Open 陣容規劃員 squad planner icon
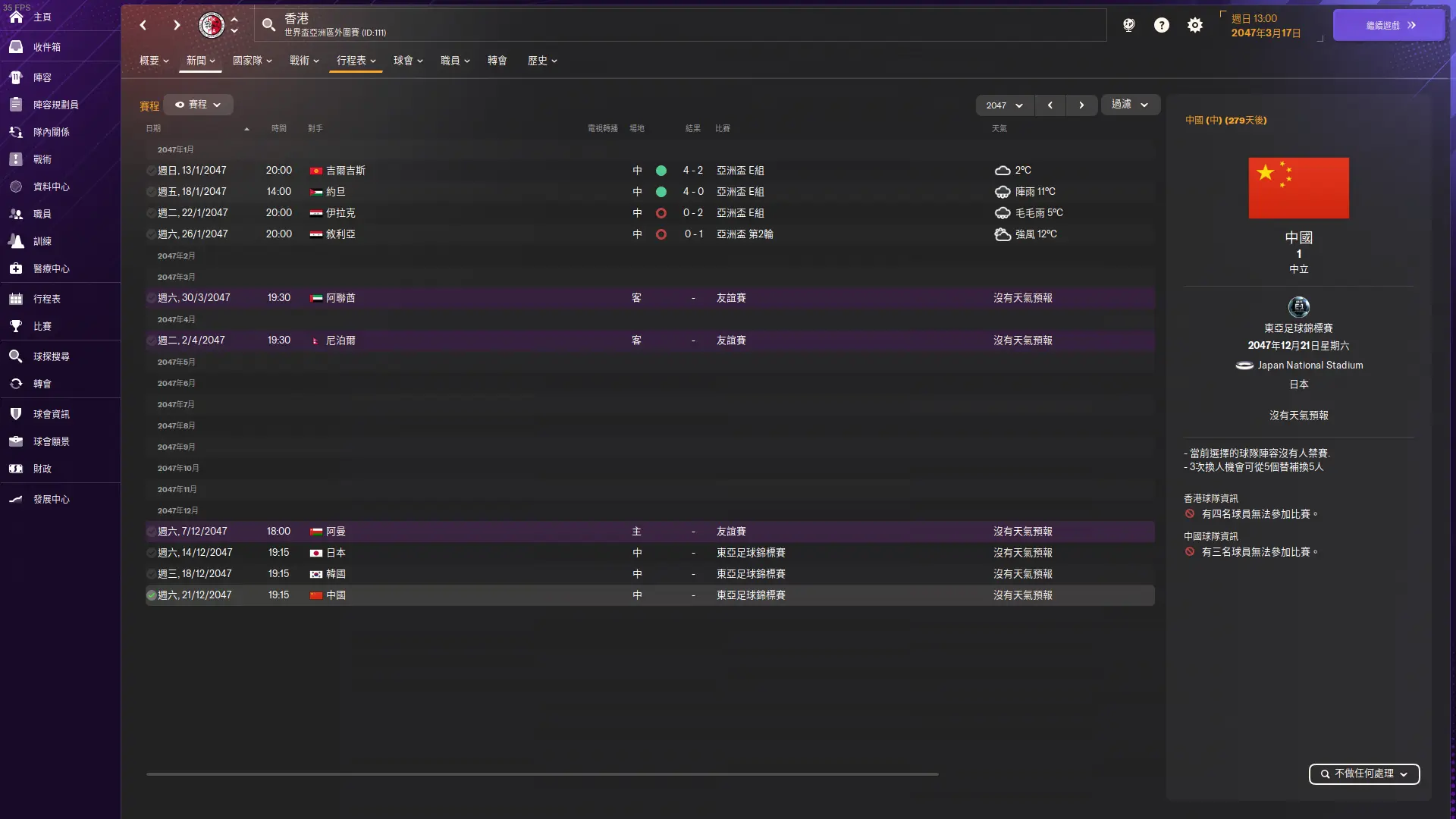 [x=16, y=105]
